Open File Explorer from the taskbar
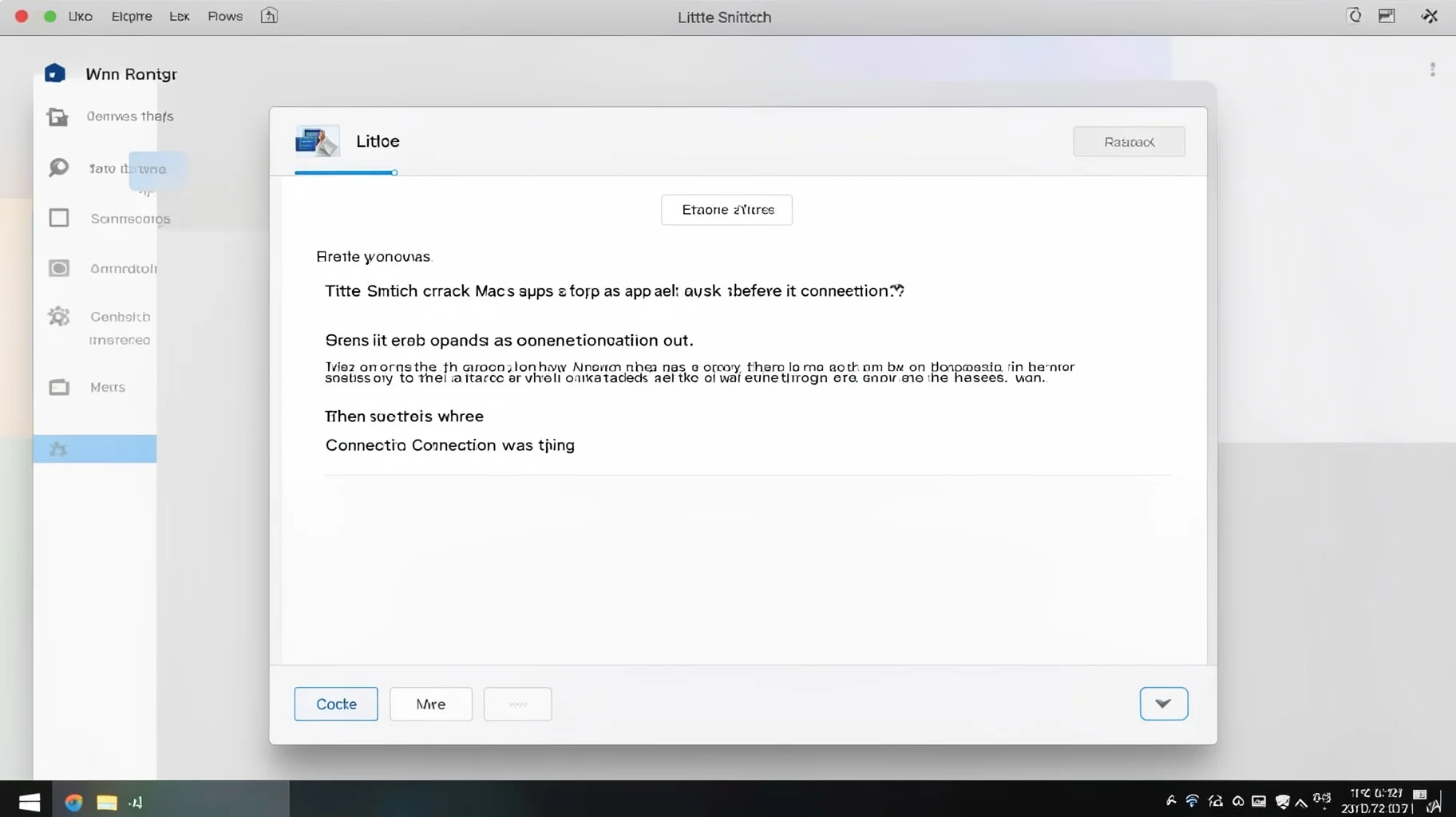The image size is (1456, 817). [107, 802]
